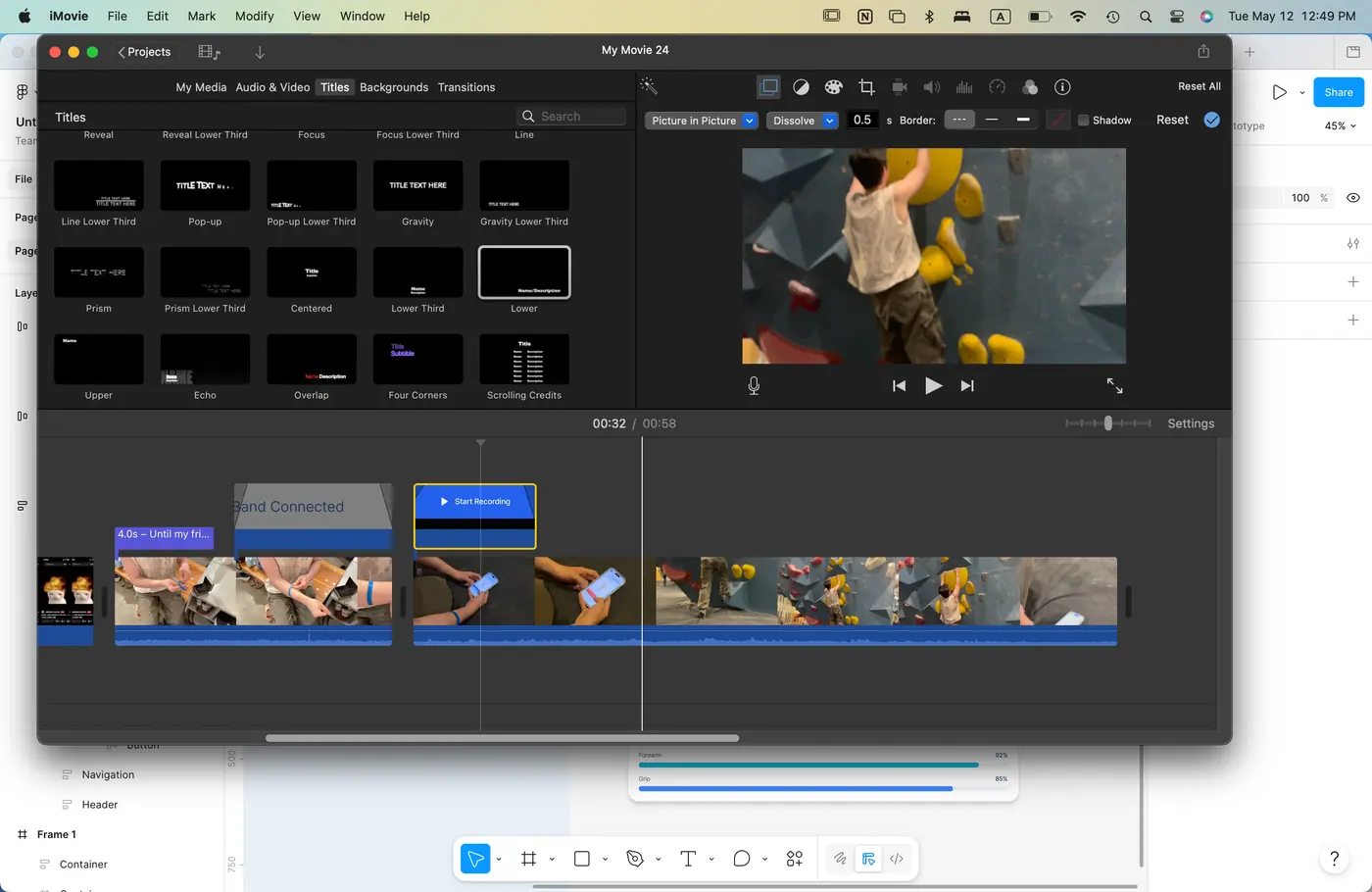This screenshot has height=892, width=1372.
Task: Select the Figma Rectangle shape tool
Action: [x=581, y=859]
